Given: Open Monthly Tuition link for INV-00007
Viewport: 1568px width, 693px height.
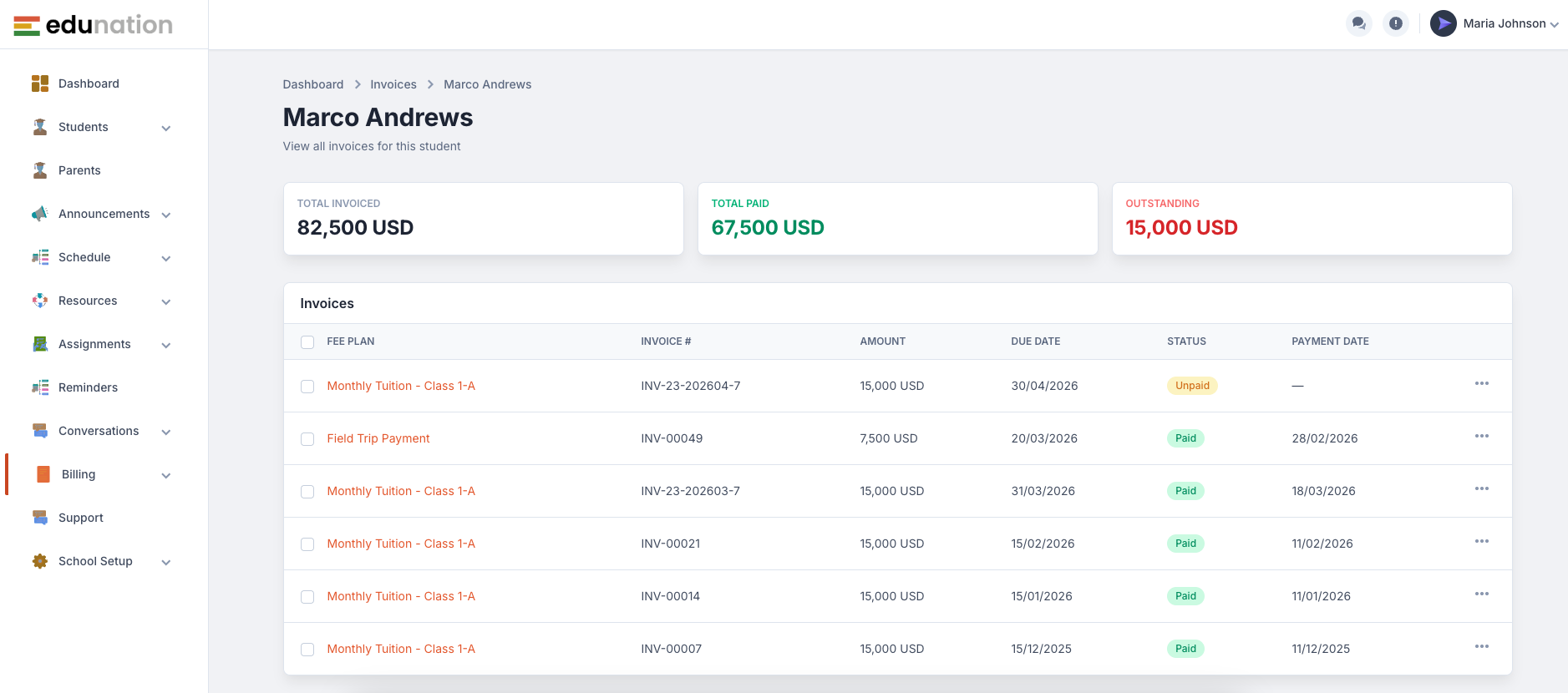Looking at the screenshot, I should coord(401,649).
